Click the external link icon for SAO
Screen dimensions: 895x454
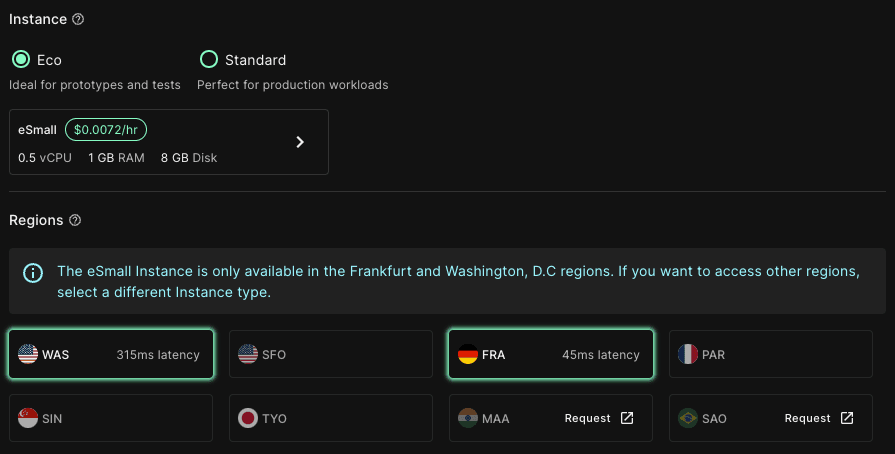click(x=847, y=418)
